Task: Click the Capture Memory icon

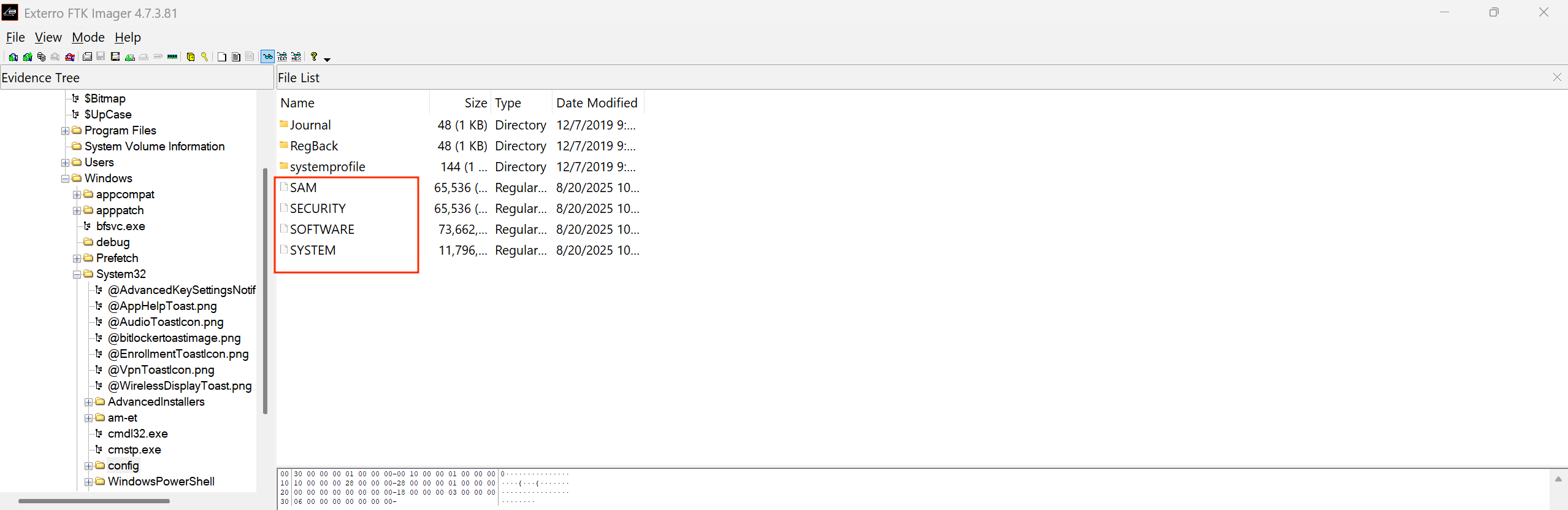Action: coord(172,57)
